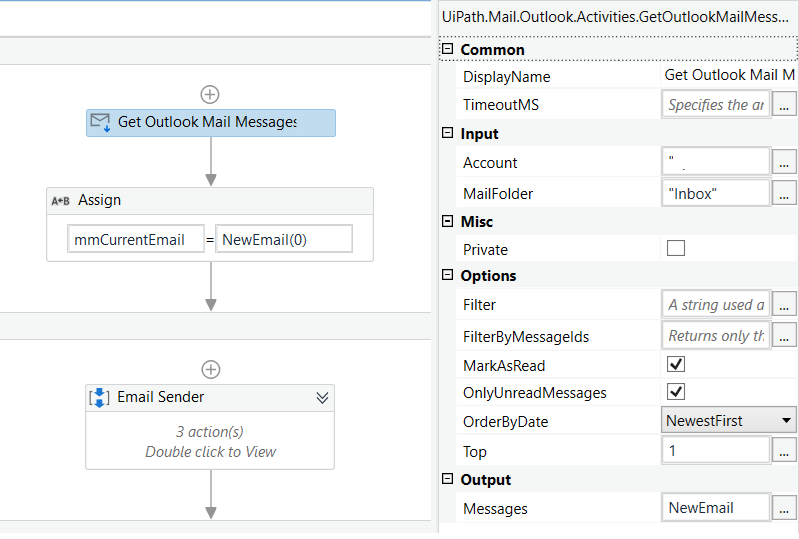The height and width of the screenshot is (539, 799).
Task: Collapse the Input property section
Action: (447, 133)
